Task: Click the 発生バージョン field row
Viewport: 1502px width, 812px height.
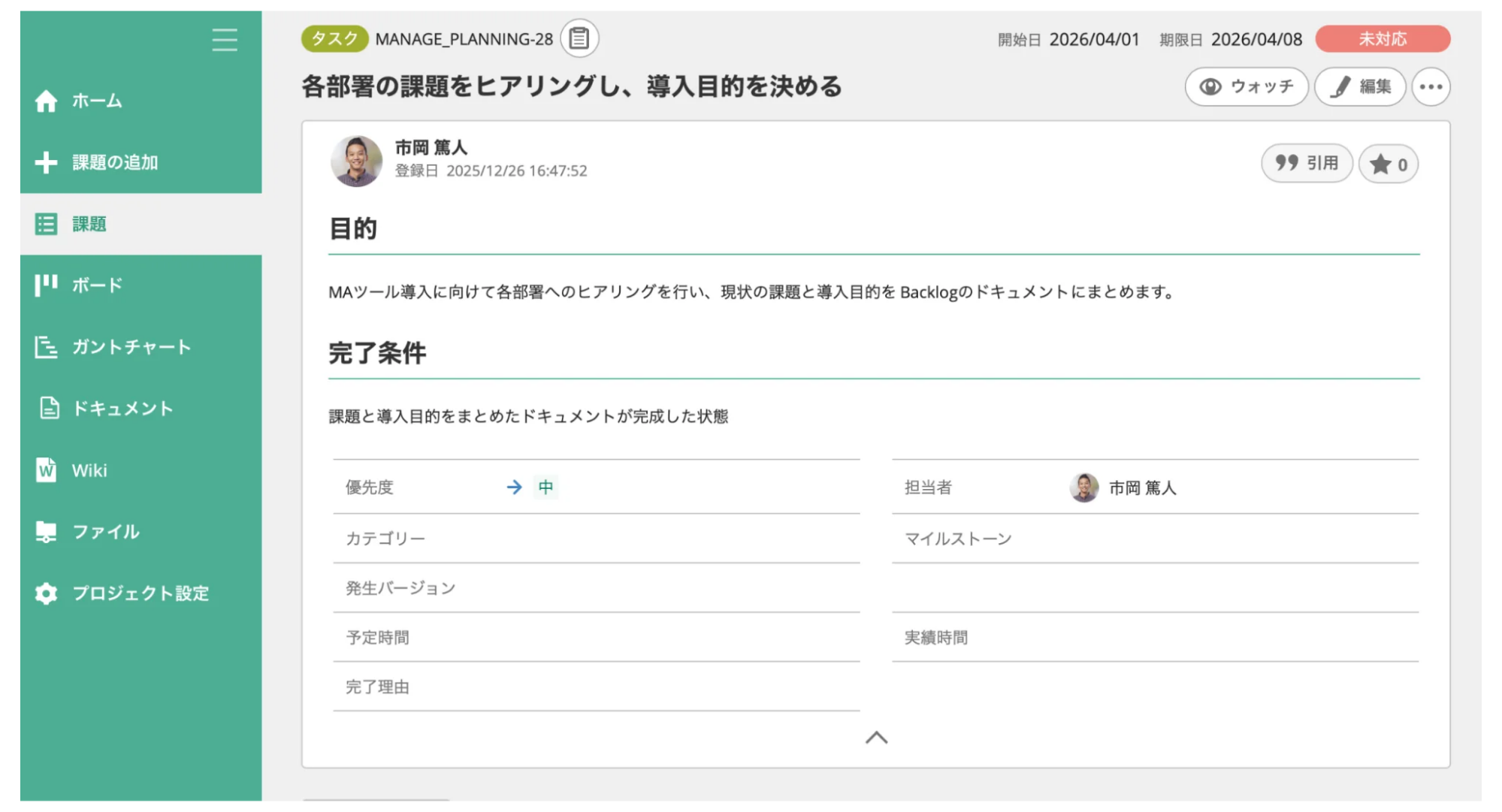Action: [597, 588]
